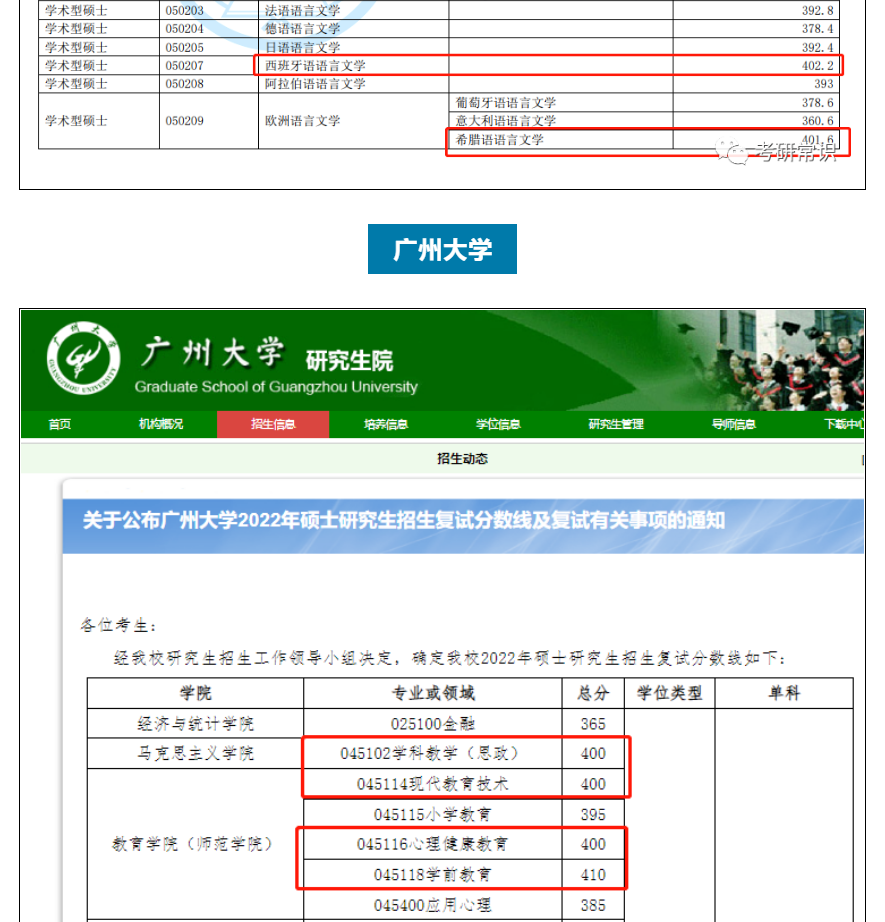Select the 025100金融 cell
The width and height of the screenshot is (885, 922).
433,723
